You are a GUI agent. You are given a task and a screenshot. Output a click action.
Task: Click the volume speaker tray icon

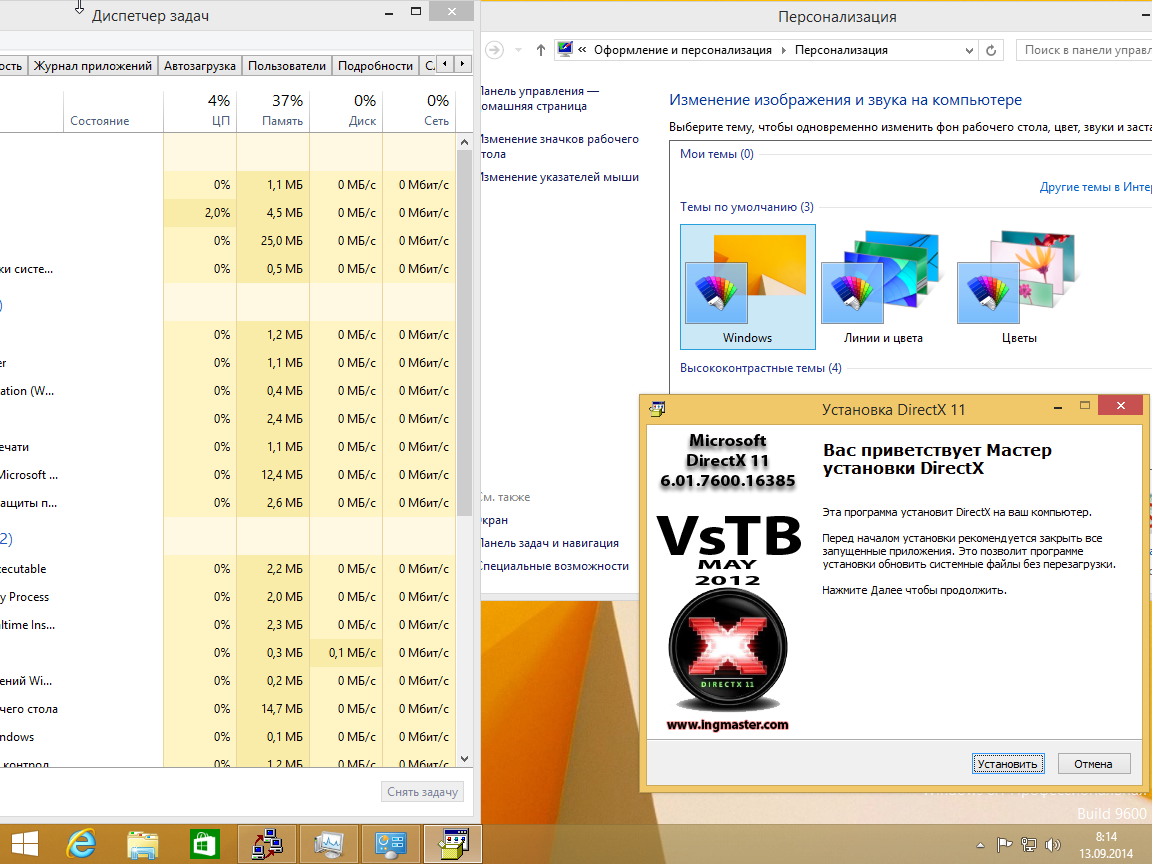click(x=1053, y=845)
